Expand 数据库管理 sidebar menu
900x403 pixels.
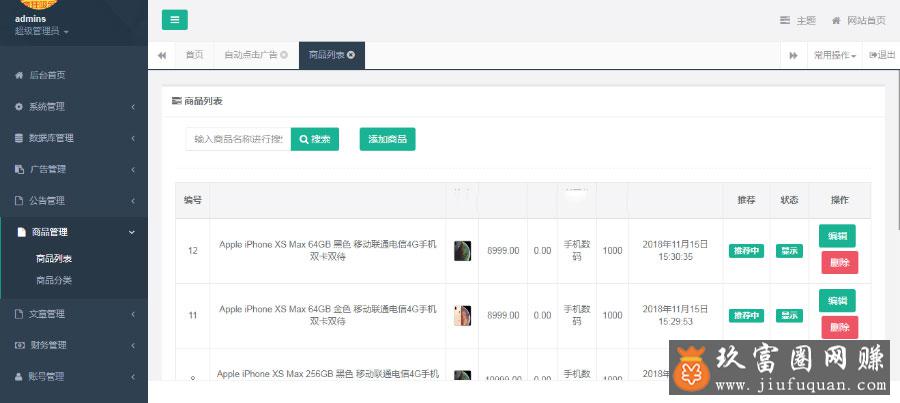(73, 138)
